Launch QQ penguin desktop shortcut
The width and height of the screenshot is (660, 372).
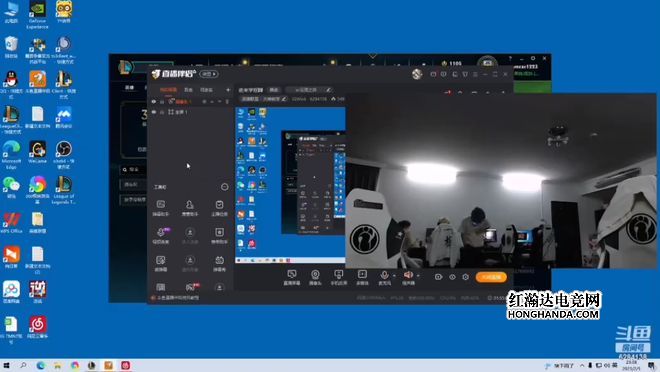[x=11, y=84]
